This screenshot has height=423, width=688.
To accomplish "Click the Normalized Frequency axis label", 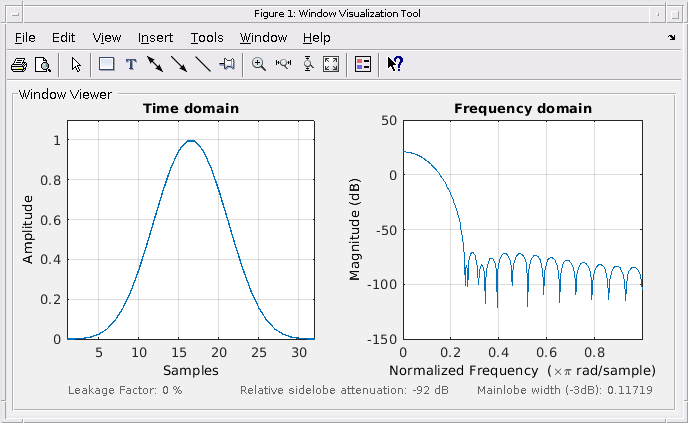I will pos(522,371).
